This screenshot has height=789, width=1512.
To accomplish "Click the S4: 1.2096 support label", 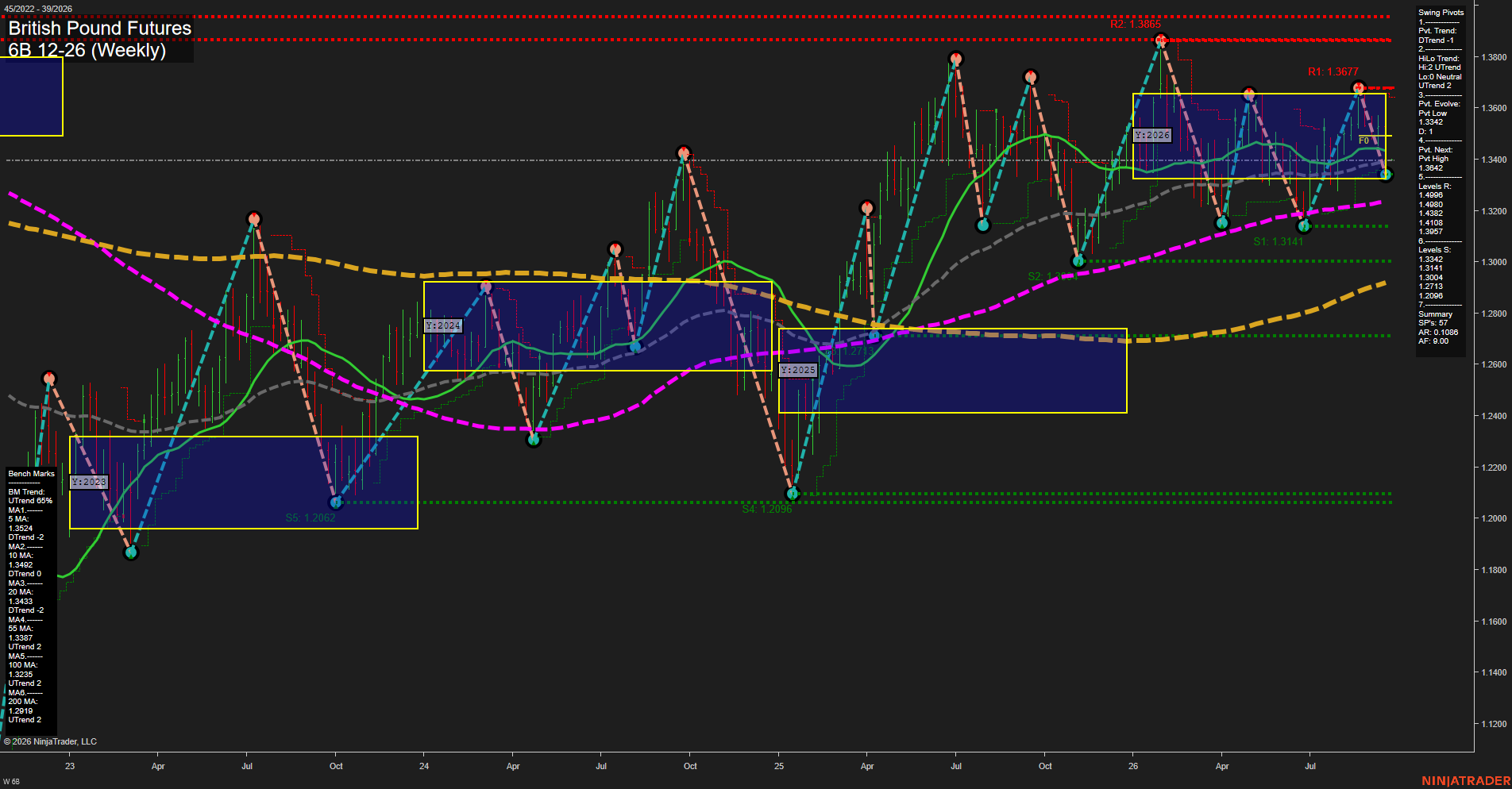I will pos(767,509).
